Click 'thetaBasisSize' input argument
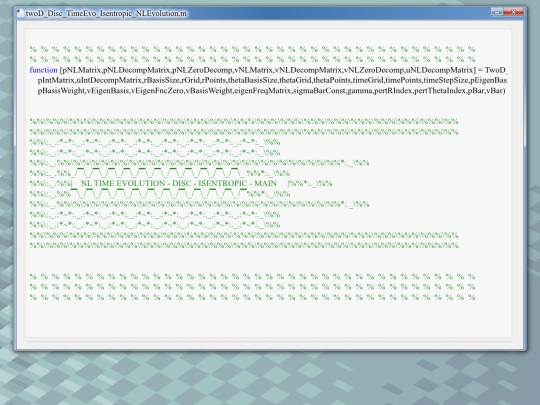The height and width of the screenshot is (405, 540). [x=253, y=80]
